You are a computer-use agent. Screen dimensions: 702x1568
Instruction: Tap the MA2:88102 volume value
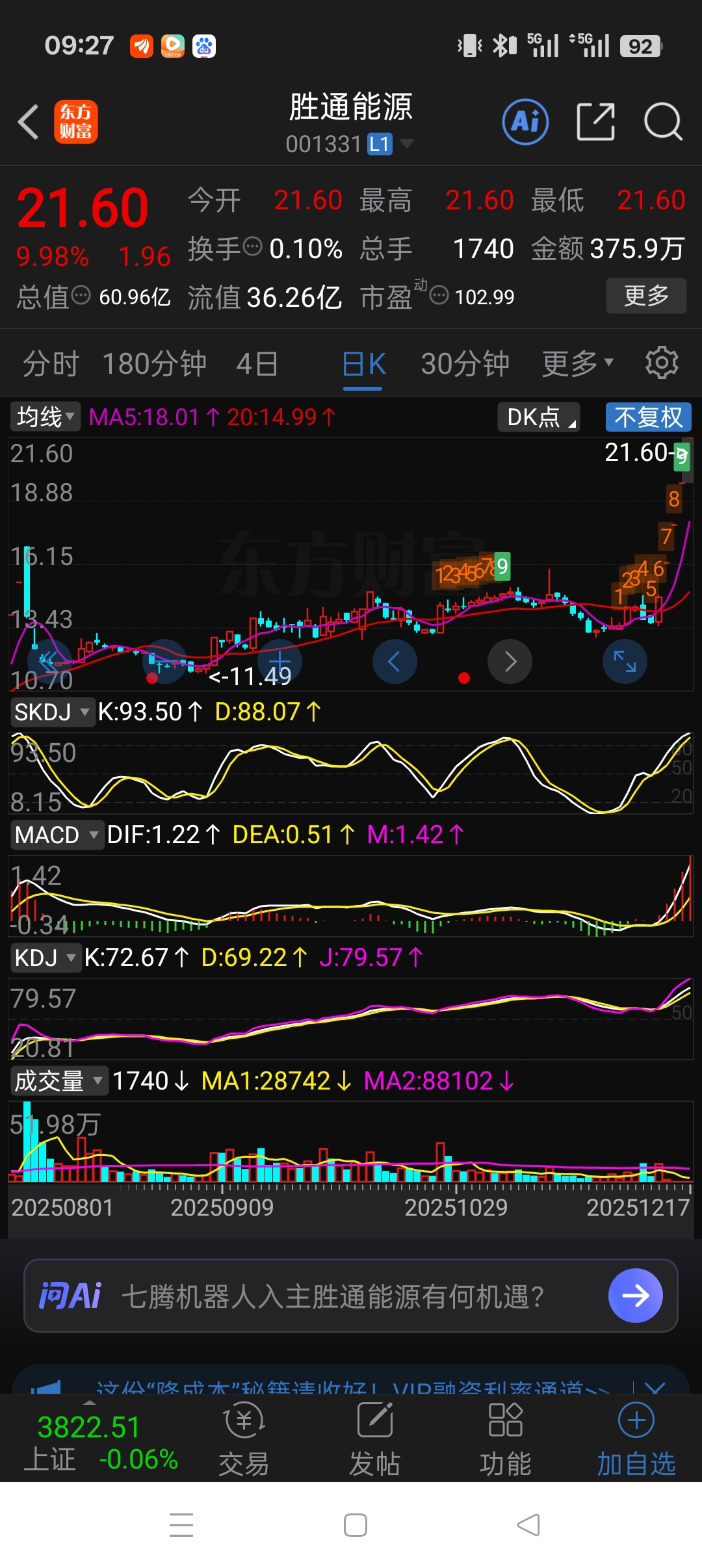(439, 1081)
